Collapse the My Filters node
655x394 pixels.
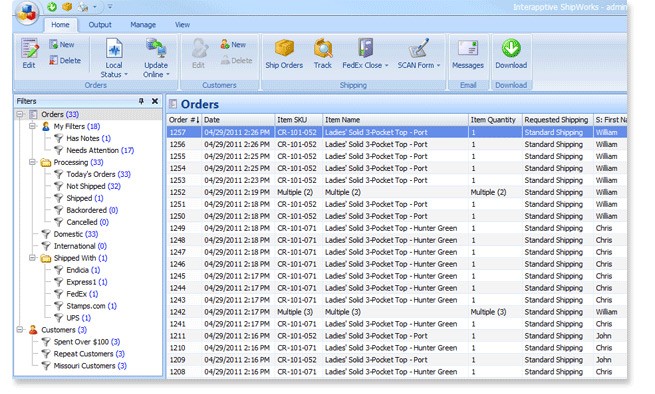click(32, 126)
